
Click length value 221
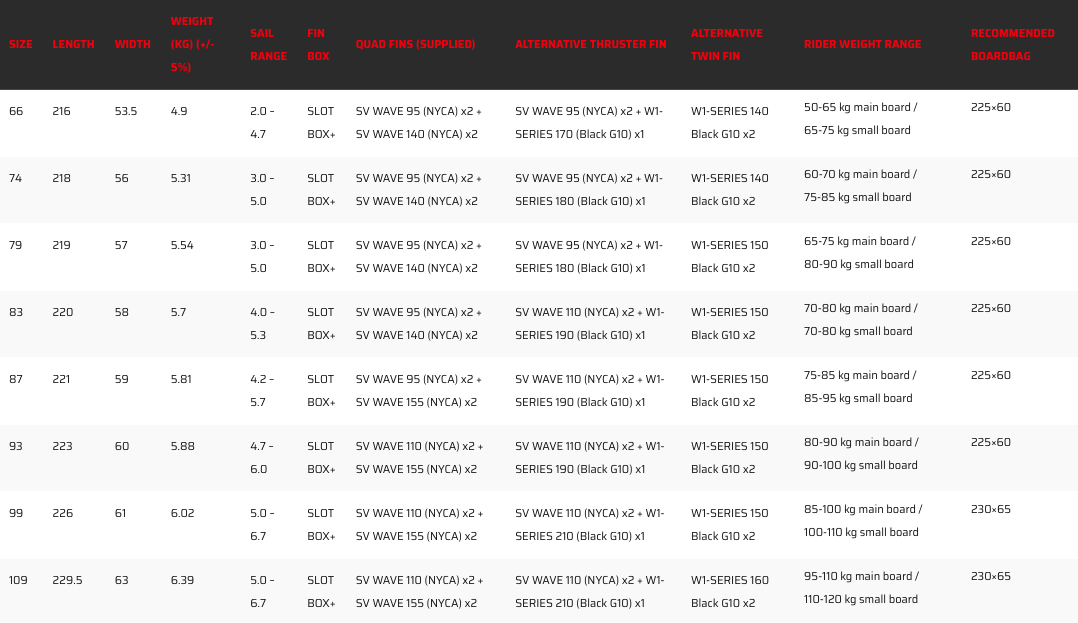tap(61, 379)
